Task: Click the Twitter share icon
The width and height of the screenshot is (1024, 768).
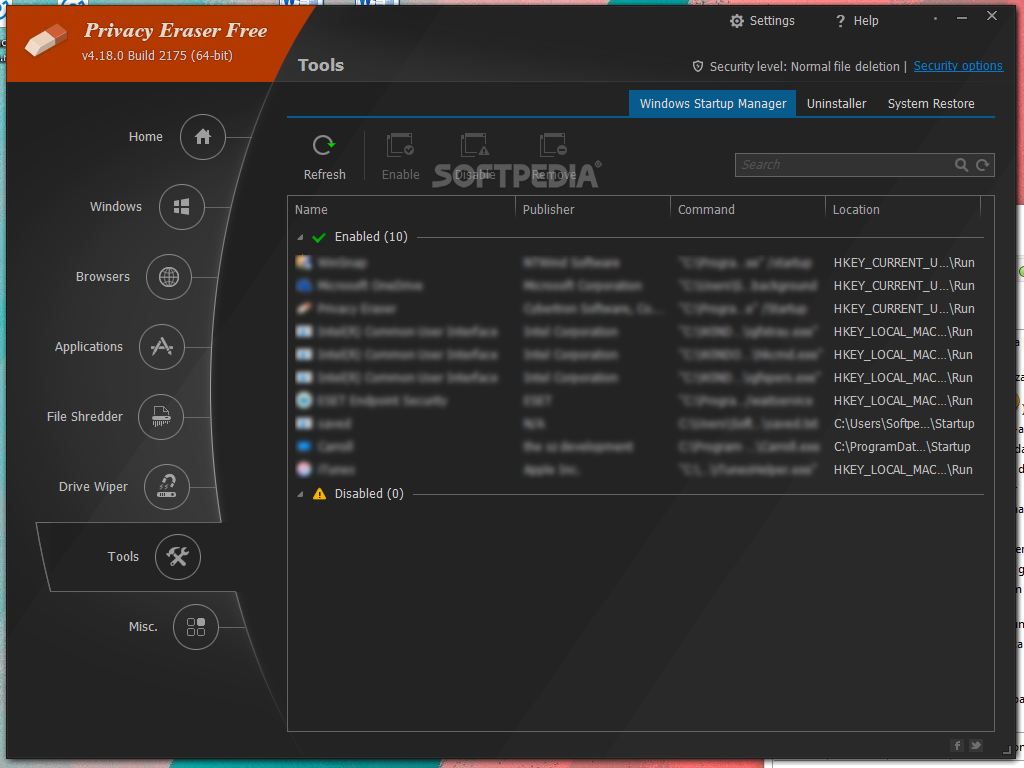Action: point(976,745)
